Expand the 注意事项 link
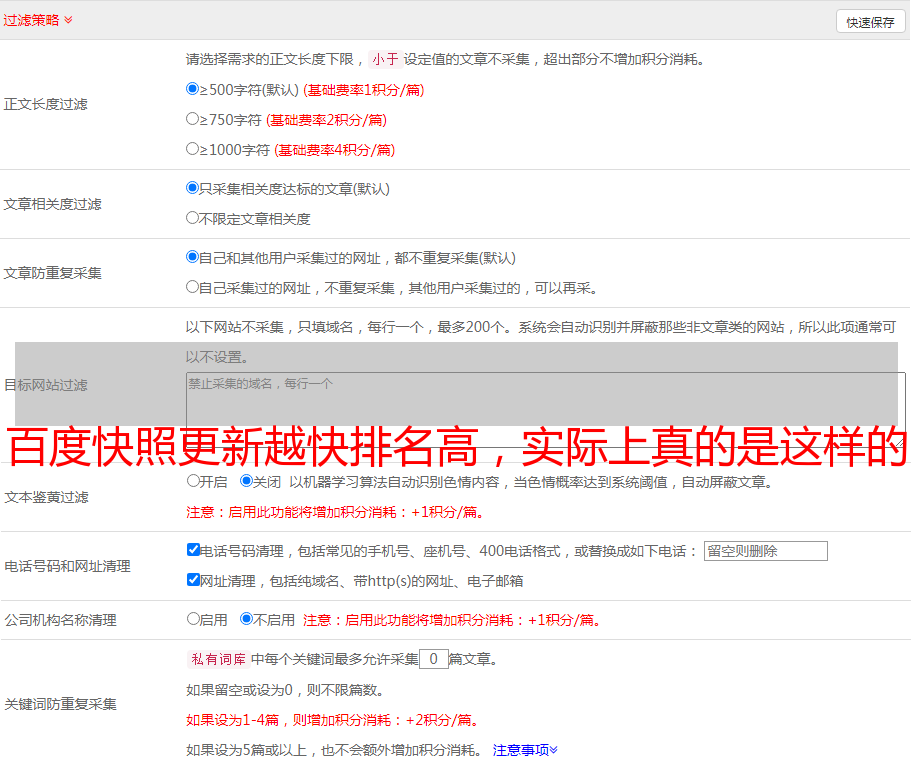 pos(525,750)
